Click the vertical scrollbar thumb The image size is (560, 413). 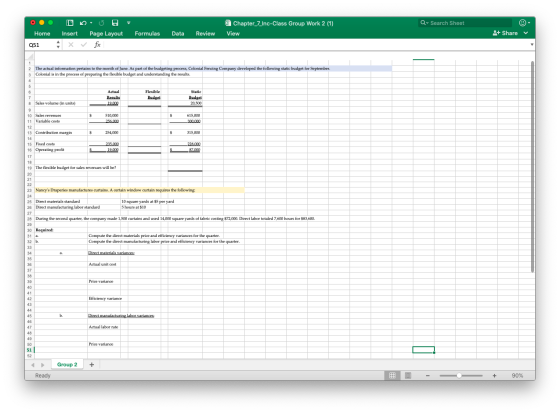click(x=532, y=166)
